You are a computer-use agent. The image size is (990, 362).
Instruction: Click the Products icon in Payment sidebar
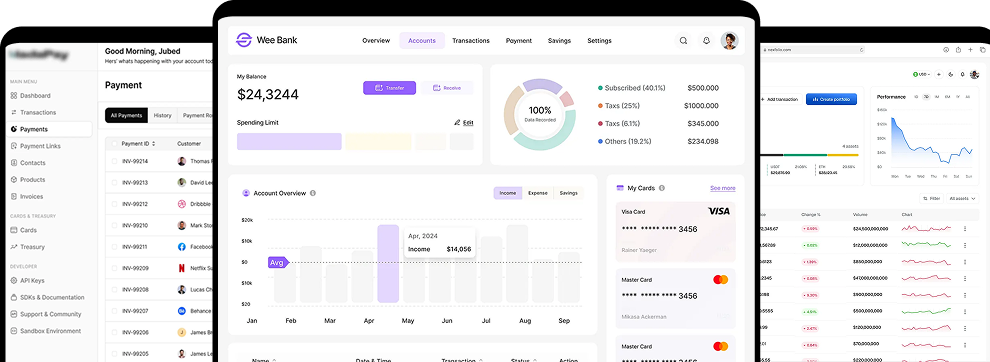14,179
